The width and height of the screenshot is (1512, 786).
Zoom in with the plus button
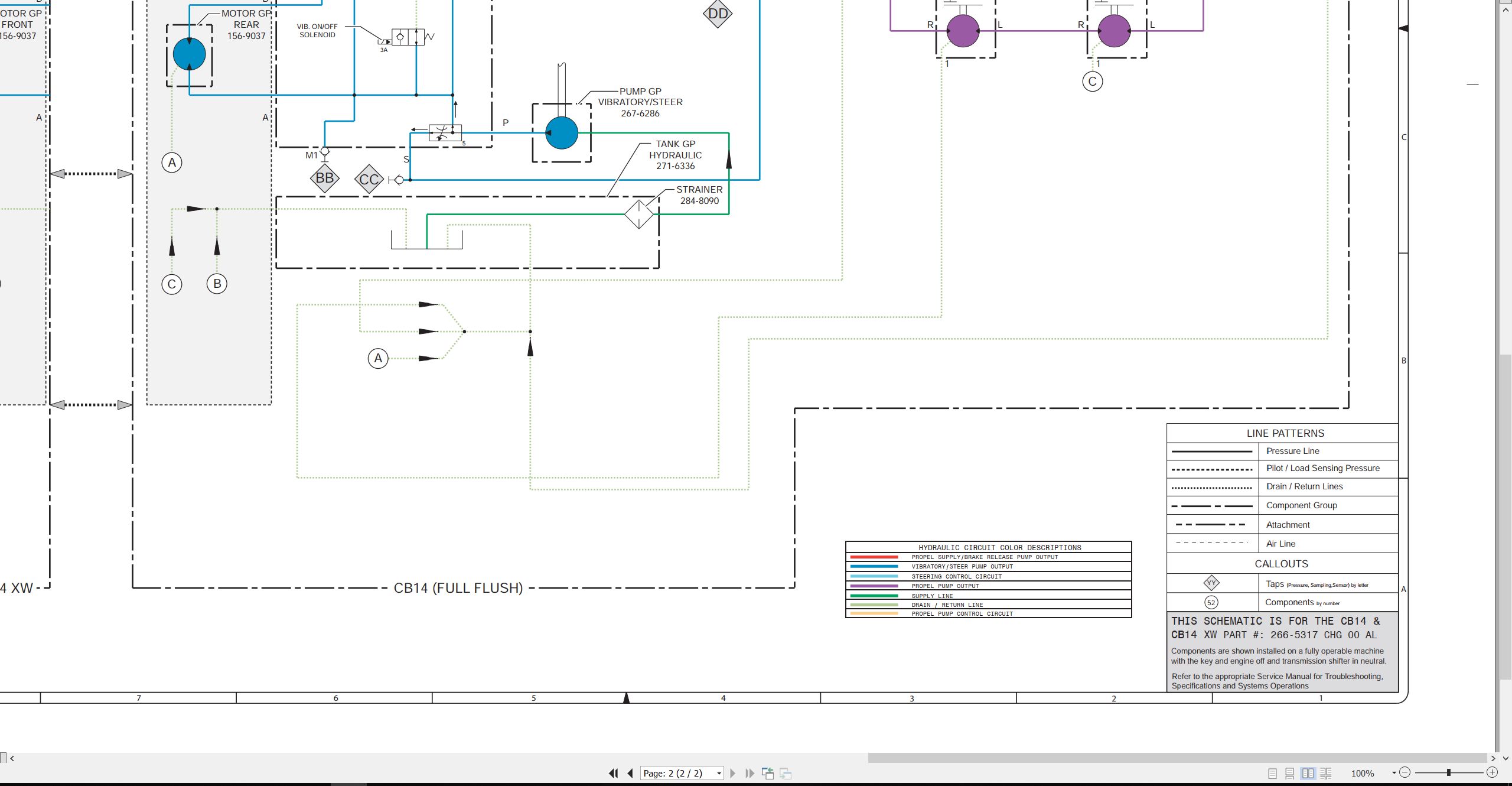[1492, 772]
